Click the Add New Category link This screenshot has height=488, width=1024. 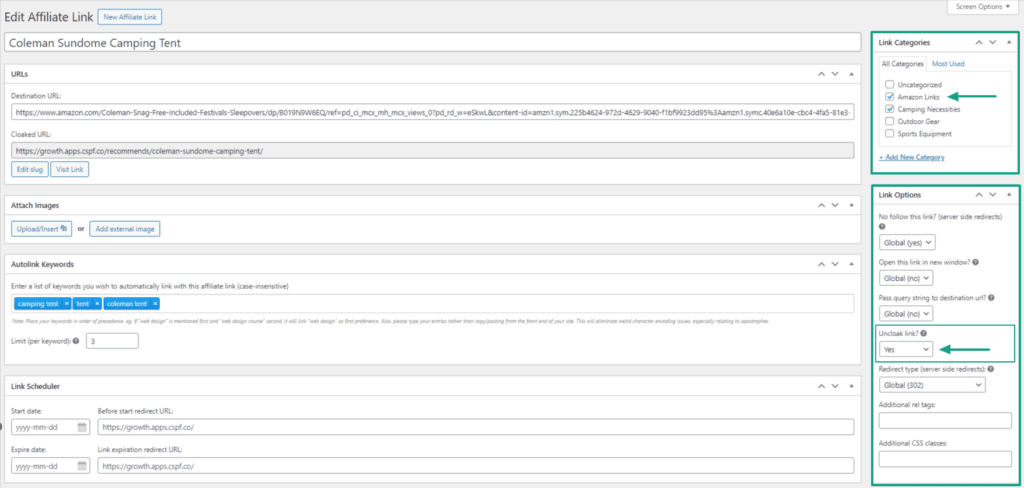pos(911,157)
